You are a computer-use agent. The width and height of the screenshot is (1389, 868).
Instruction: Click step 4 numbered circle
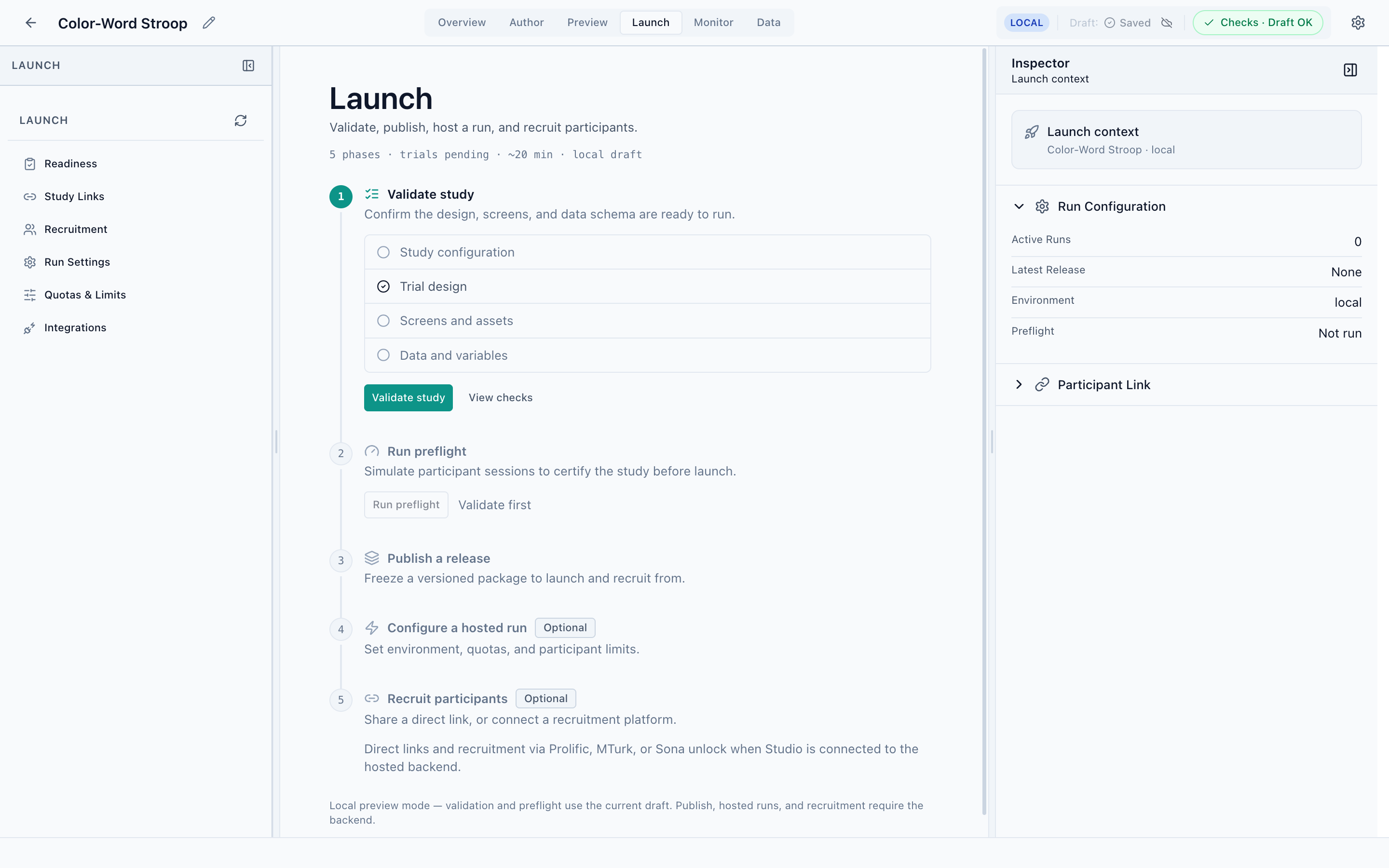pyautogui.click(x=341, y=629)
